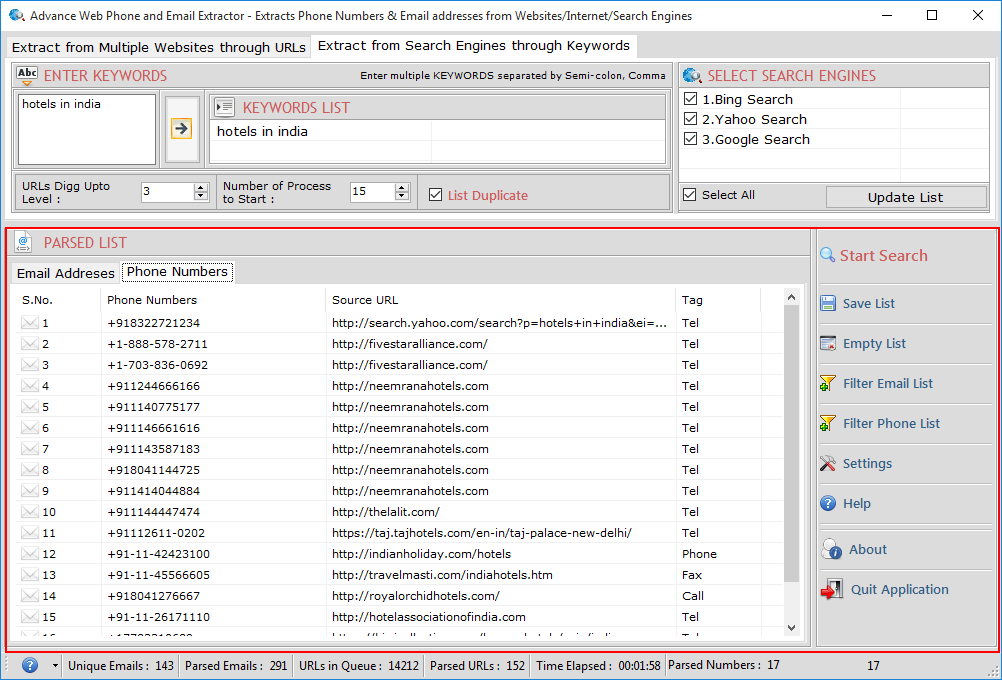Click the S.No. column header
The height and width of the screenshot is (680, 1002).
58,300
